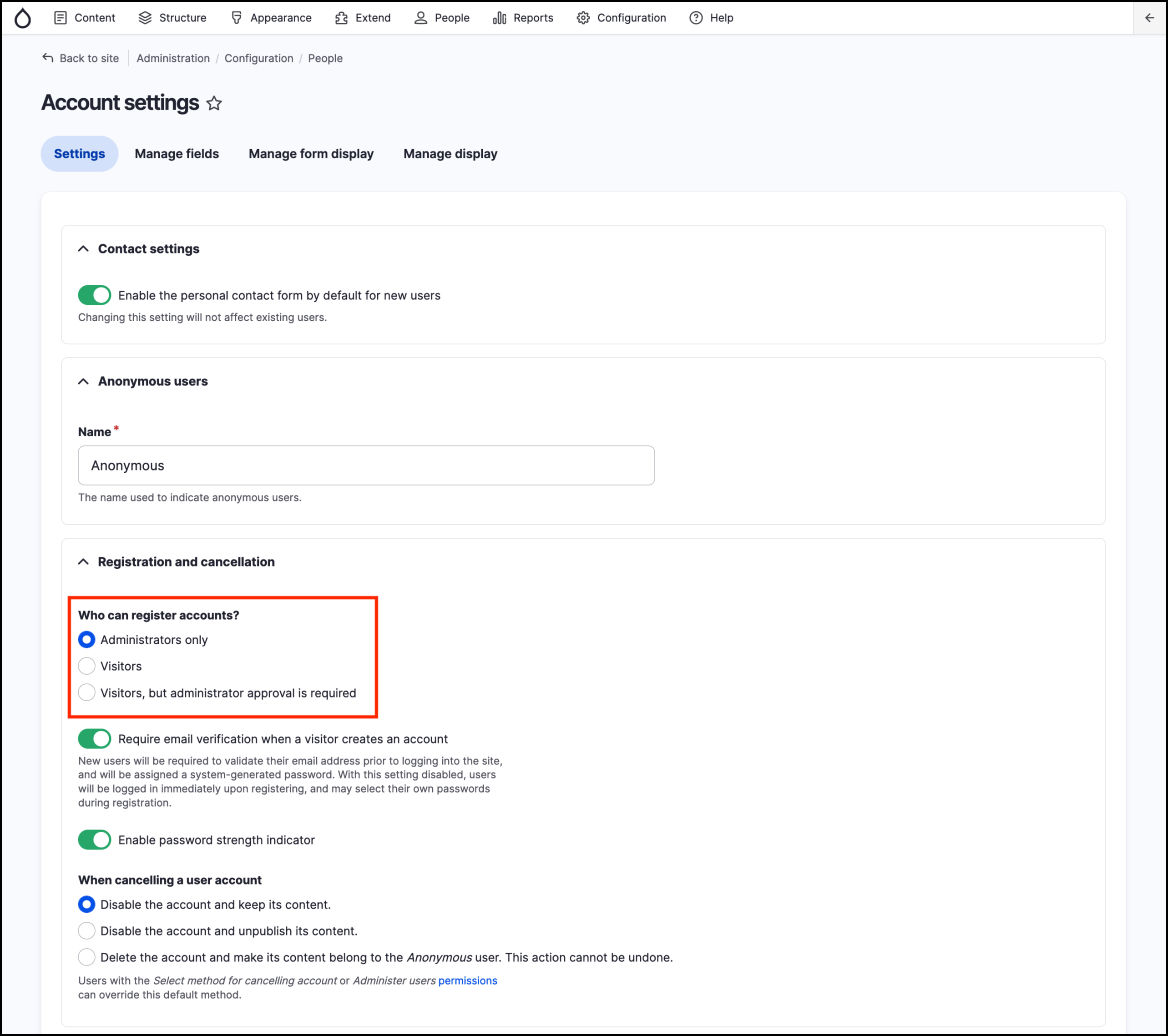Disable personal contact form toggle
1168x1036 pixels.
[x=94, y=295]
